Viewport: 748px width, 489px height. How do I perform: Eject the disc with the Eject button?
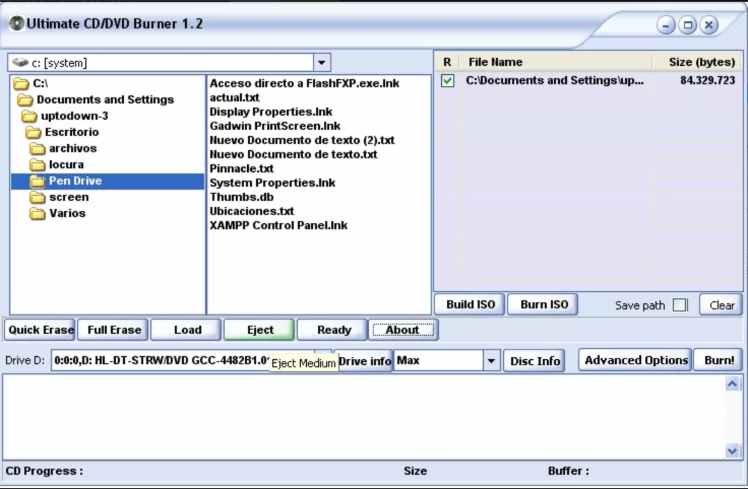pyautogui.click(x=260, y=330)
